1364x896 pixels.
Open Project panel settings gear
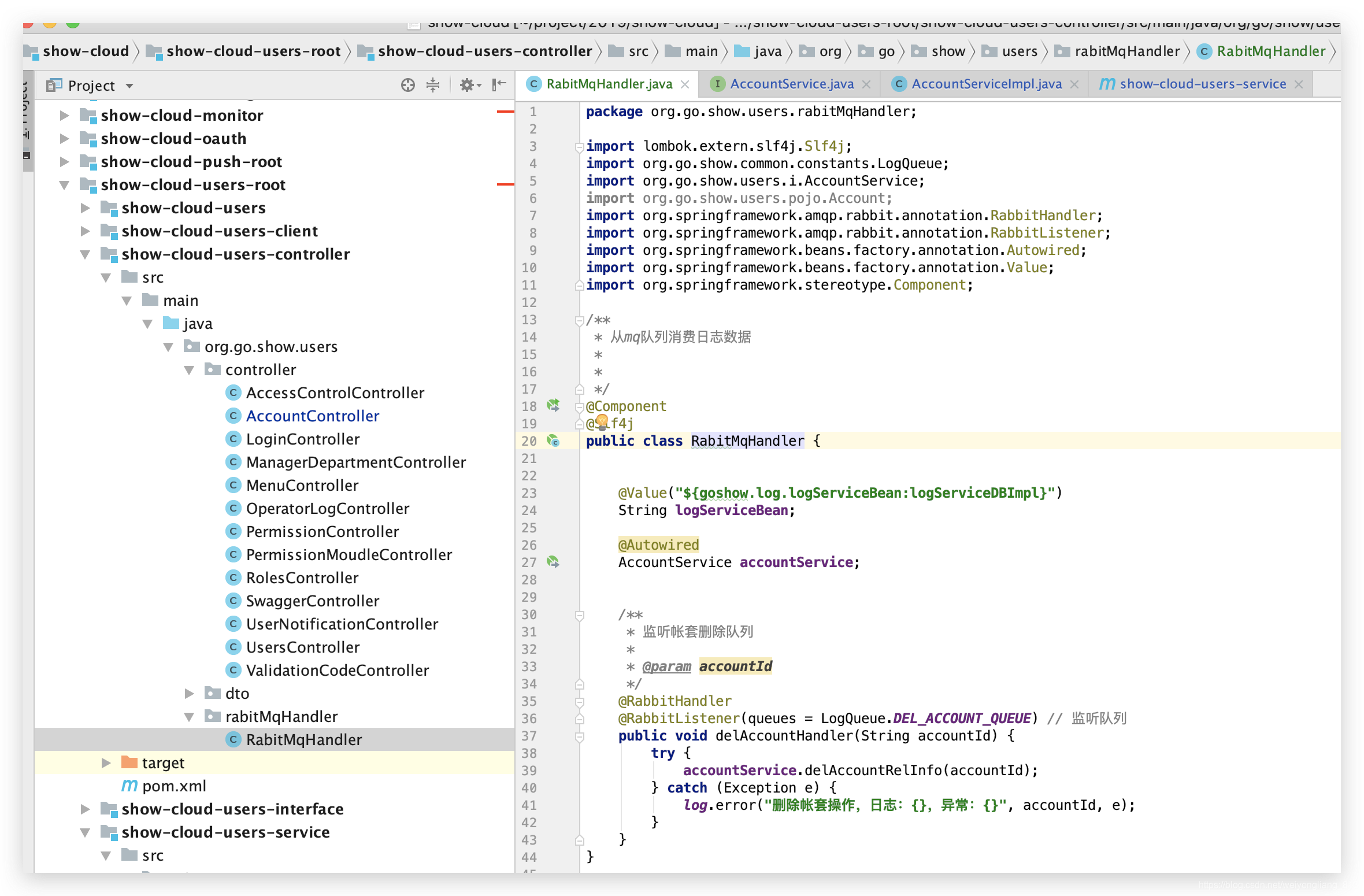tap(470, 86)
